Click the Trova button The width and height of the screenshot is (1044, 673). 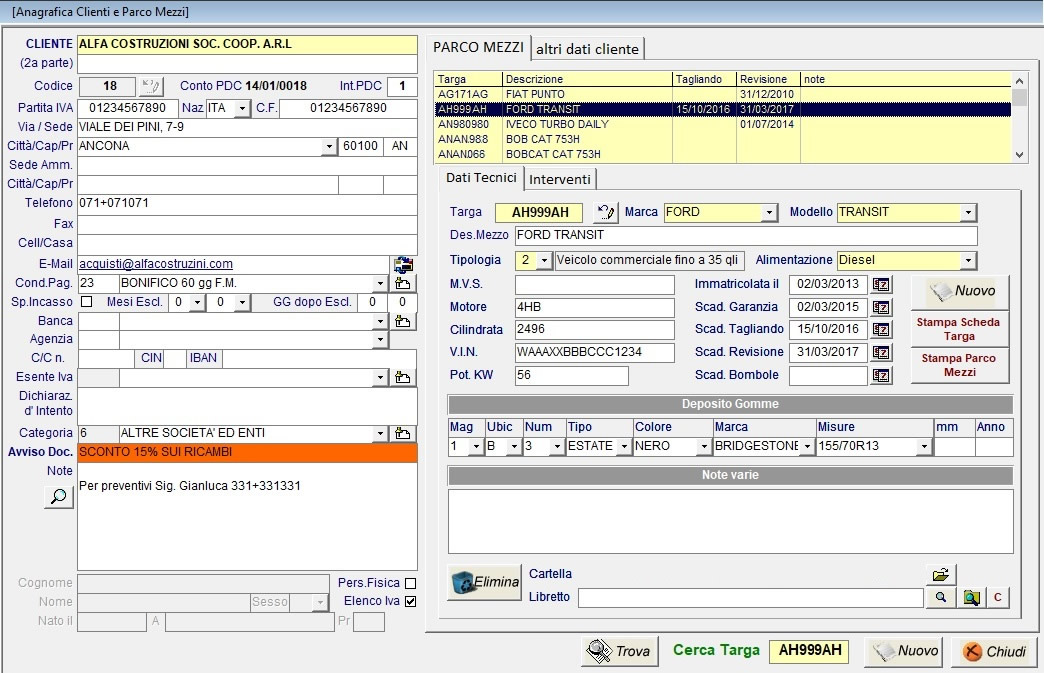pyautogui.click(x=620, y=651)
